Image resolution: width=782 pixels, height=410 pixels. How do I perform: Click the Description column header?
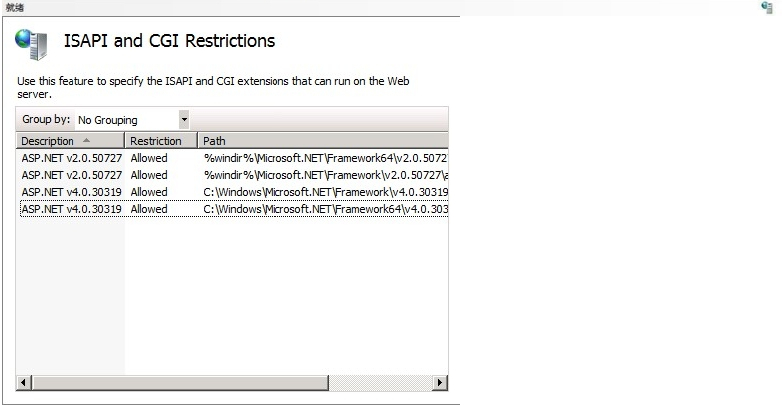coord(48,141)
